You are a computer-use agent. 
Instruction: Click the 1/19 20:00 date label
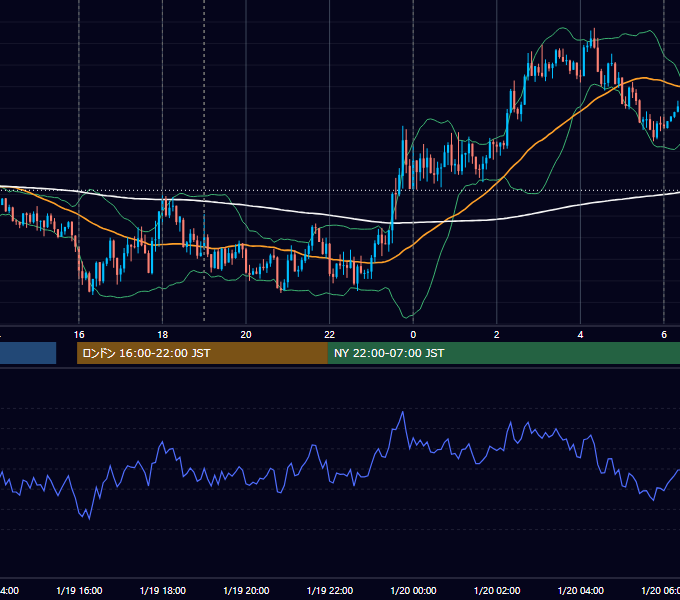246,591
